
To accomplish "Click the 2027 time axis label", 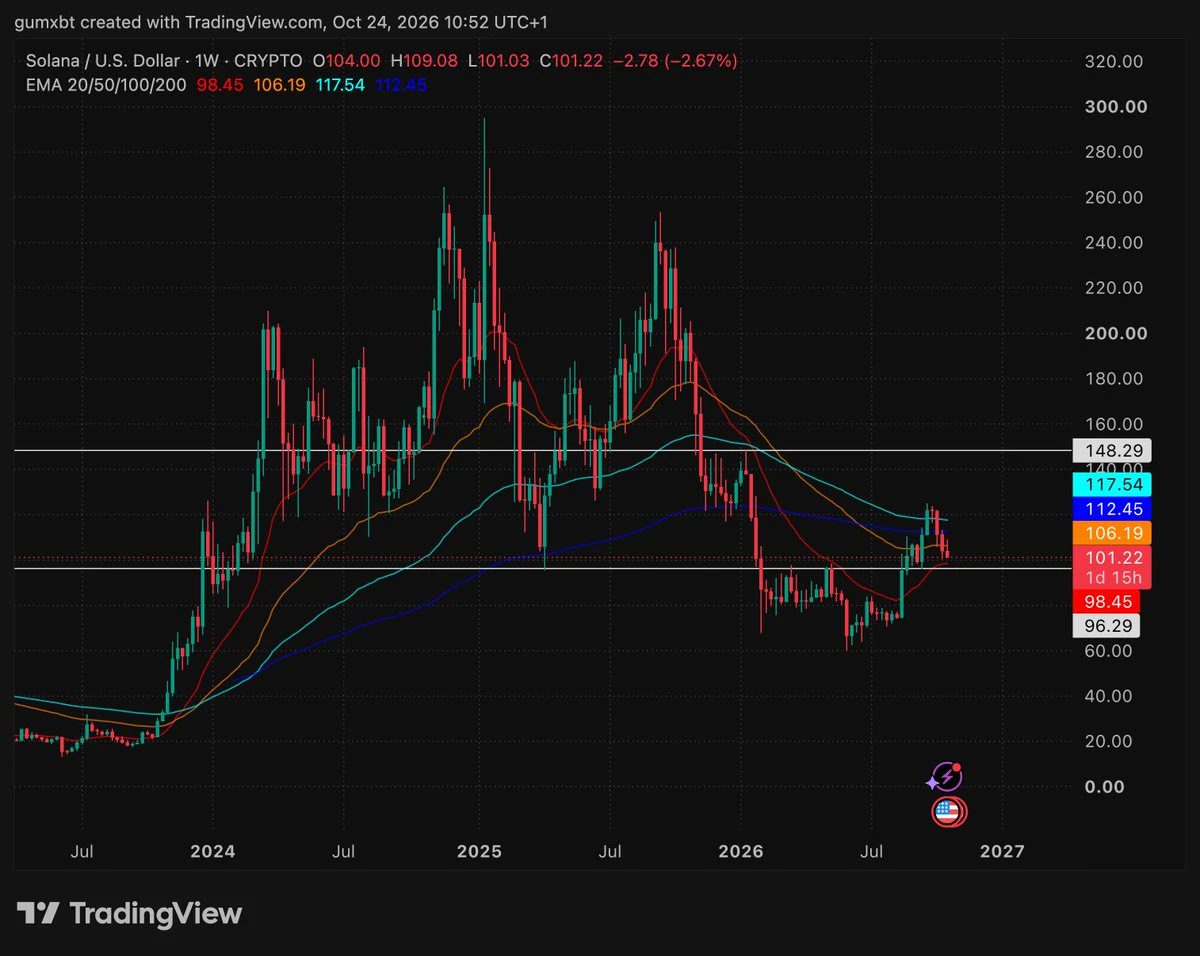I will (x=1002, y=851).
